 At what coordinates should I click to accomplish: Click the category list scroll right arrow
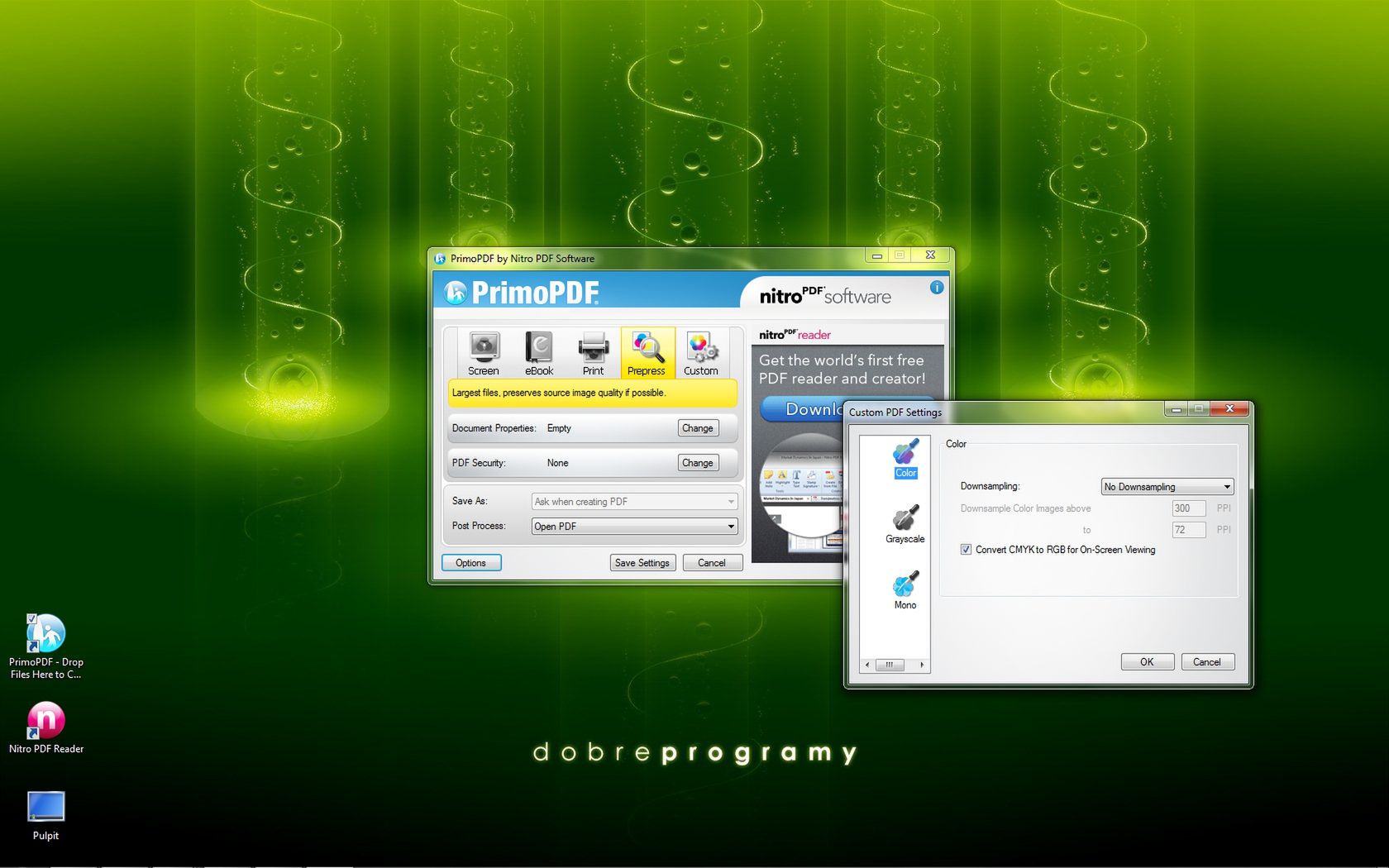[922, 665]
